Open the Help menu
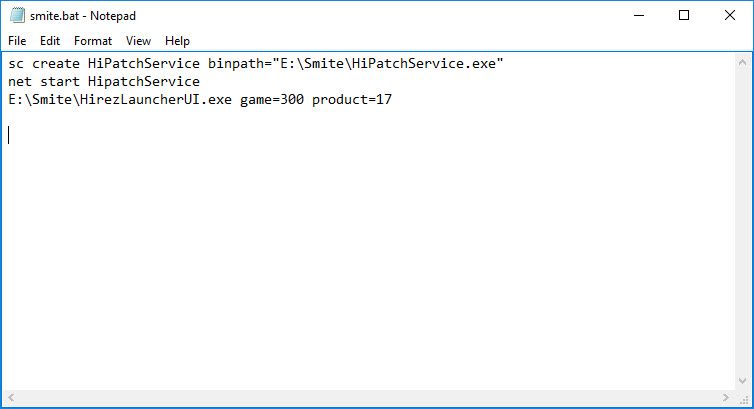This screenshot has height=409, width=754. (177, 41)
